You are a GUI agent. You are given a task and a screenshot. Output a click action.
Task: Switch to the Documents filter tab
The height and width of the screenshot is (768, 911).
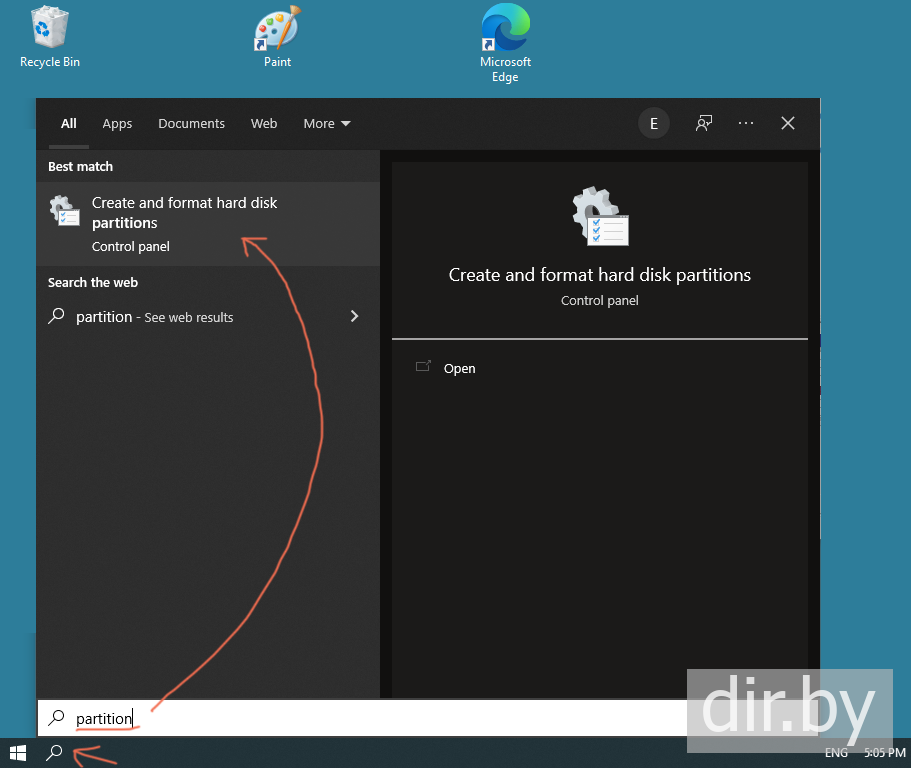pos(191,124)
